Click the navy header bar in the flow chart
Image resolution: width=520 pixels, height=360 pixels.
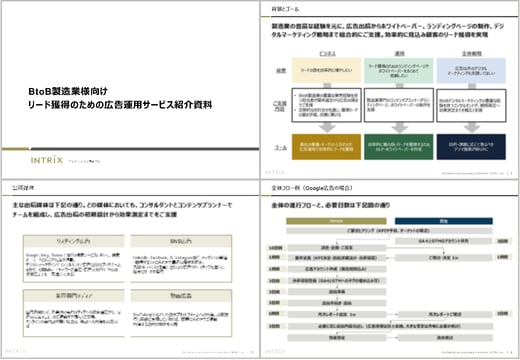pos(444,221)
